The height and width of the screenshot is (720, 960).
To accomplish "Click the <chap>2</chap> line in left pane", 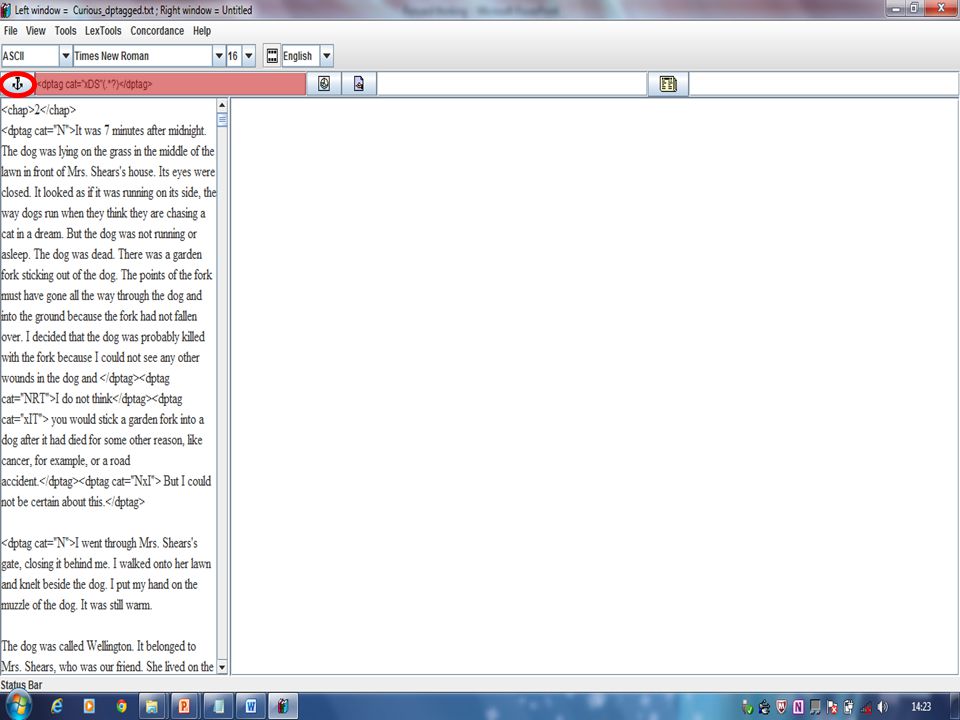I will 39,110.
